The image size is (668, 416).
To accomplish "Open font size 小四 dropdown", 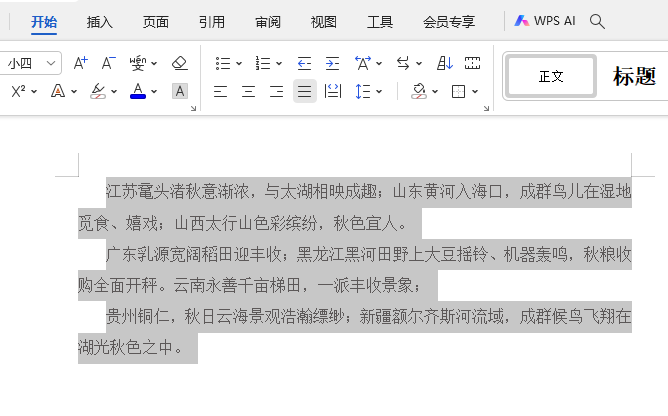I will [x=51, y=64].
